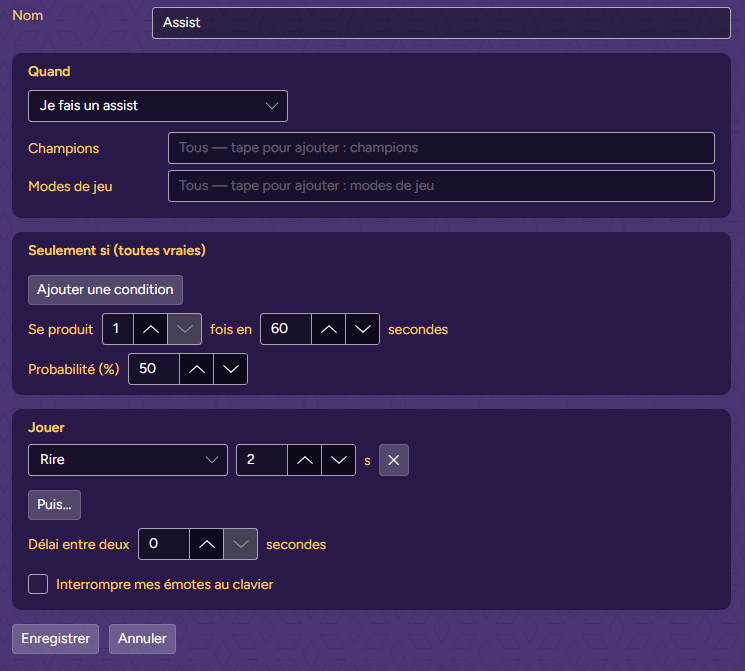Click the seconds field showing 60
This screenshot has height=671, width=745.
[286, 329]
